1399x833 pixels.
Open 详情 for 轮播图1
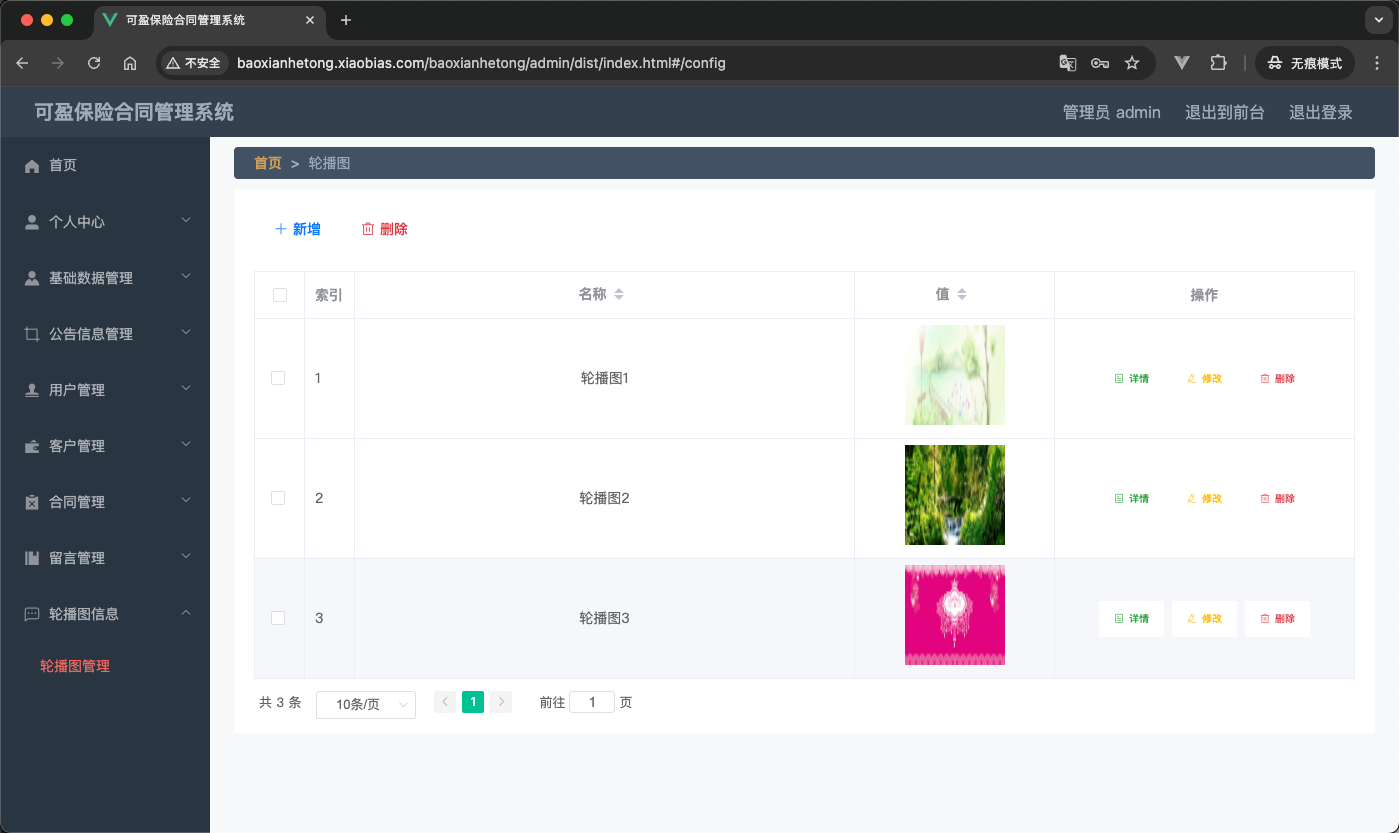pos(1131,378)
